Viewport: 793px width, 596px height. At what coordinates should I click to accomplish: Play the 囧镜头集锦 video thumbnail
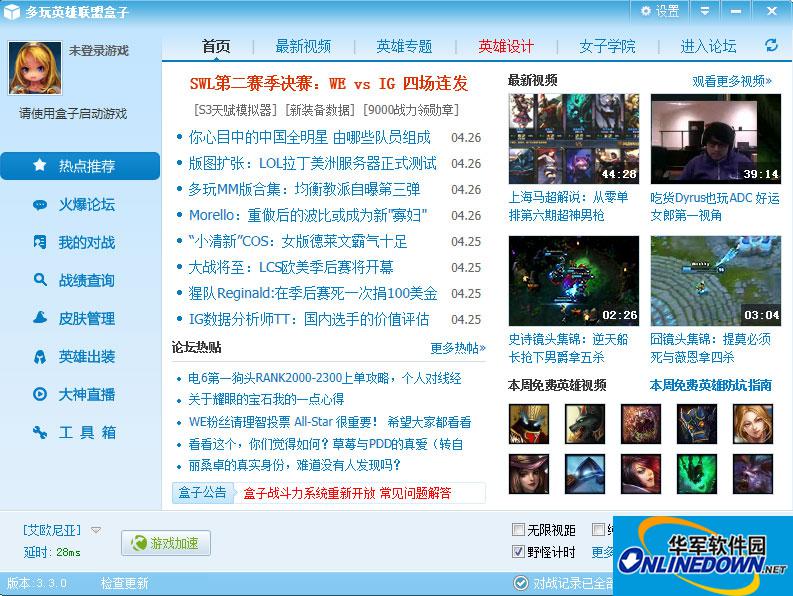point(716,280)
